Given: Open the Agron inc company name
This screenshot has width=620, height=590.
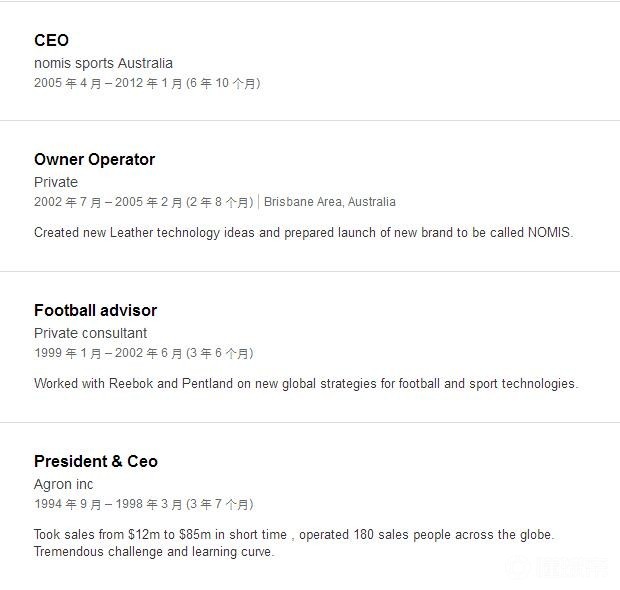Looking at the screenshot, I should coord(63,484).
